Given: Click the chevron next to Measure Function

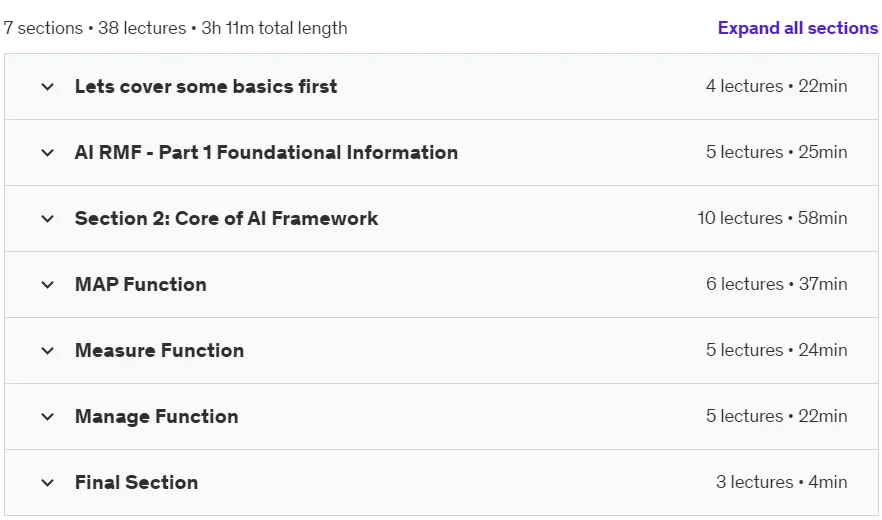Looking at the screenshot, I should click(48, 351).
